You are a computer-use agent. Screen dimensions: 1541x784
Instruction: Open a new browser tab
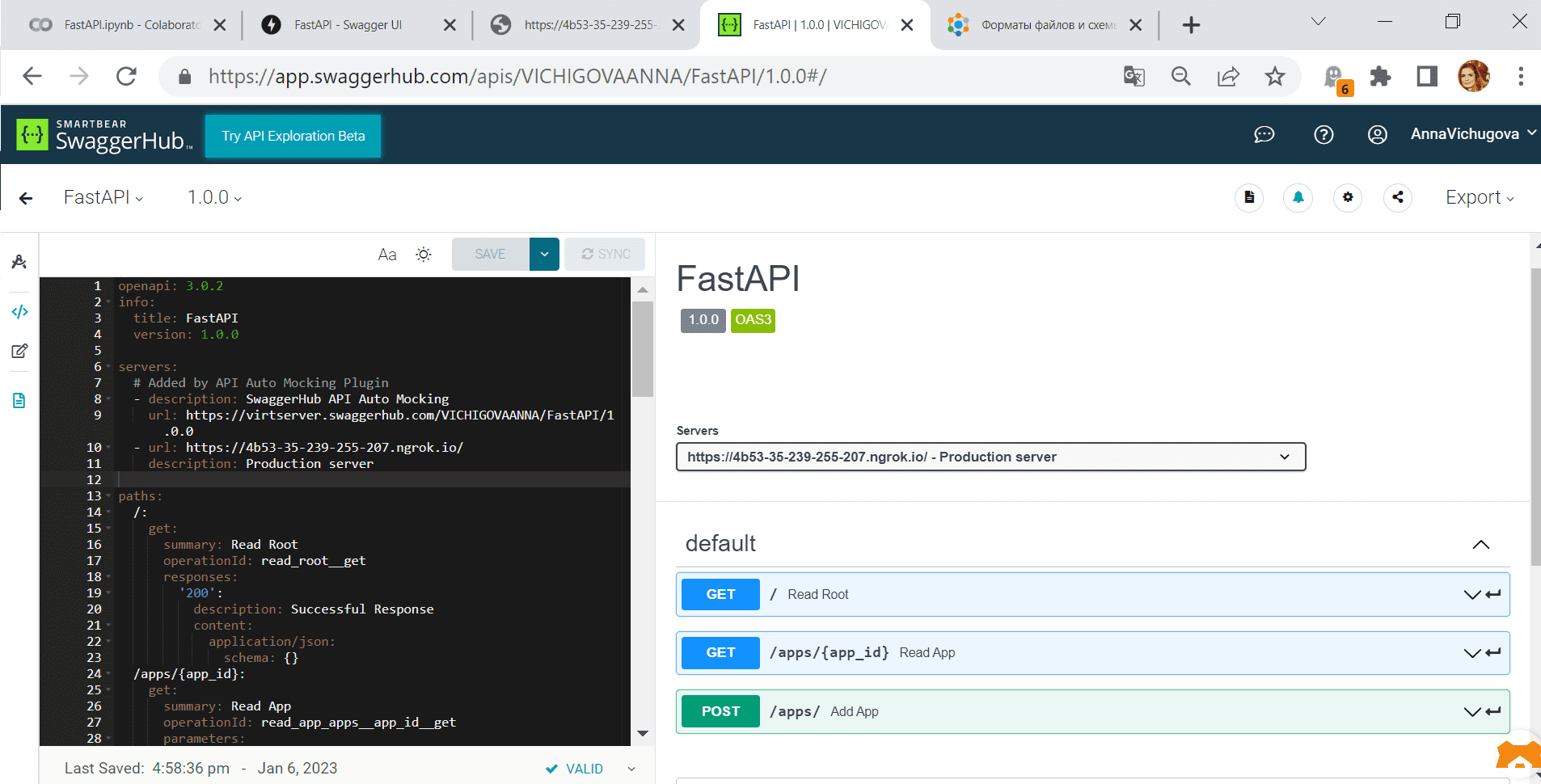1191,25
